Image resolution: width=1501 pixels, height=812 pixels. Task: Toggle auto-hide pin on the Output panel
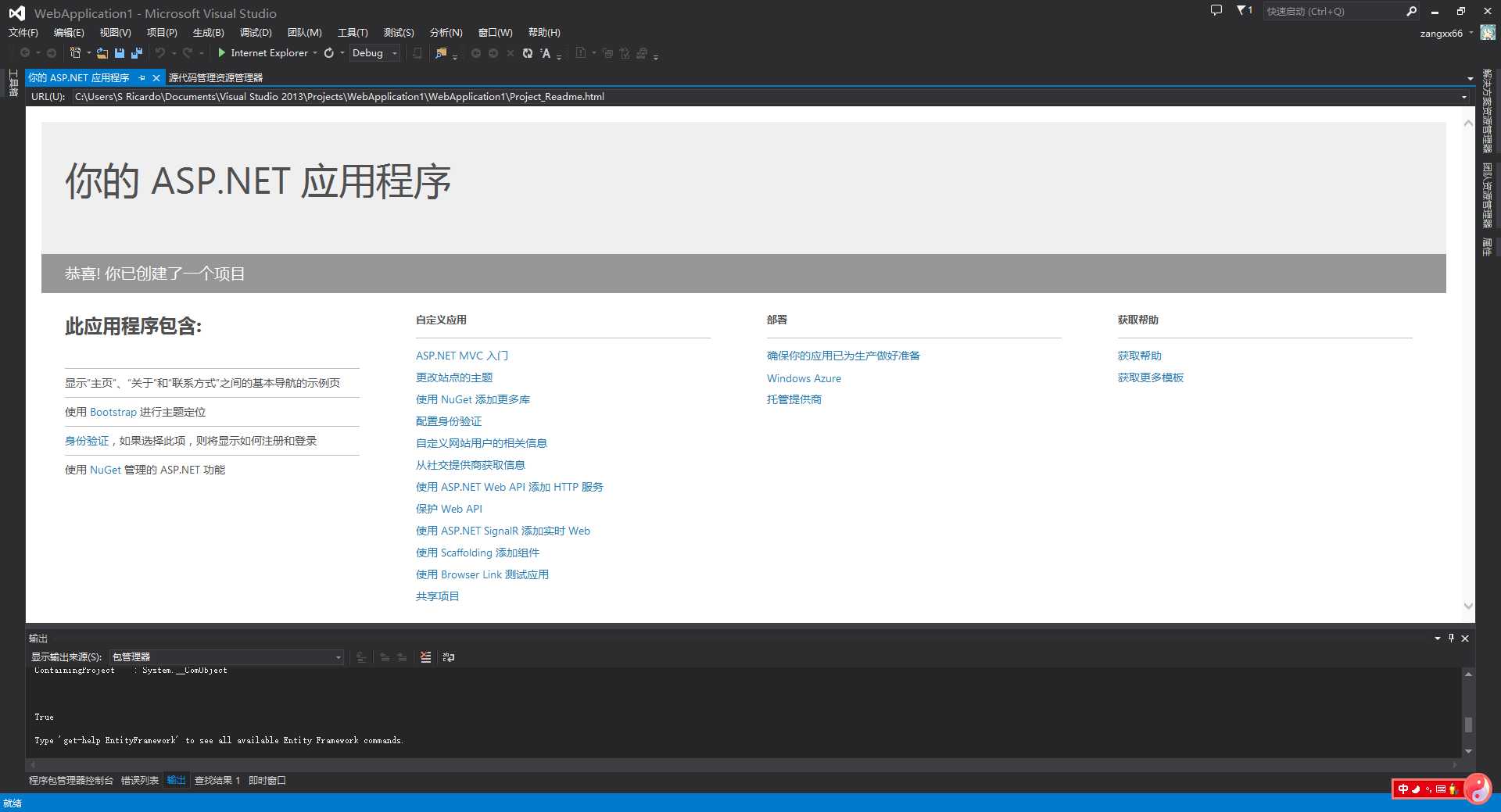(x=1451, y=638)
